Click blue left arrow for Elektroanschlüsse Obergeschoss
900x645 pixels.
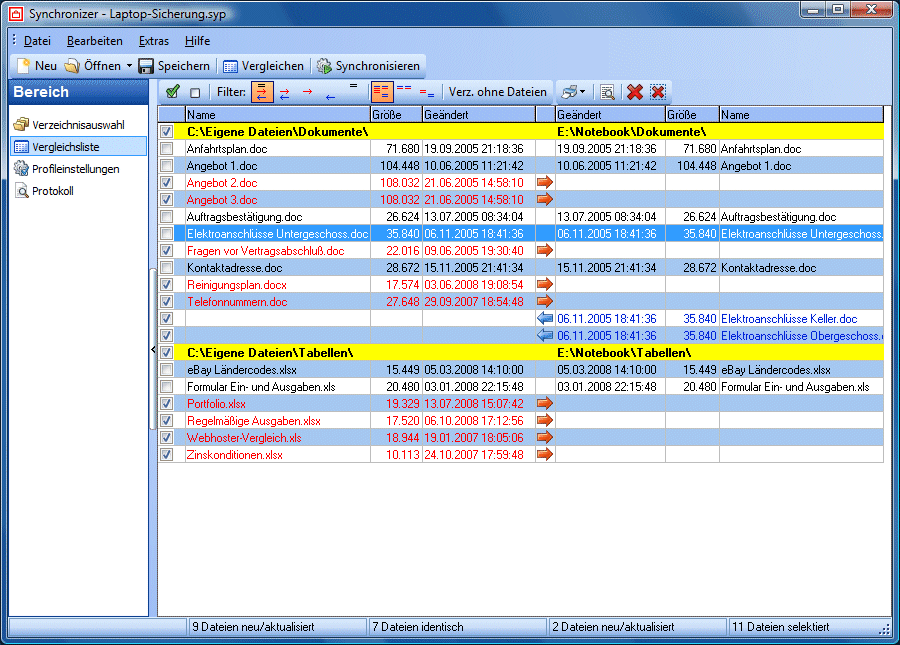[x=545, y=335]
